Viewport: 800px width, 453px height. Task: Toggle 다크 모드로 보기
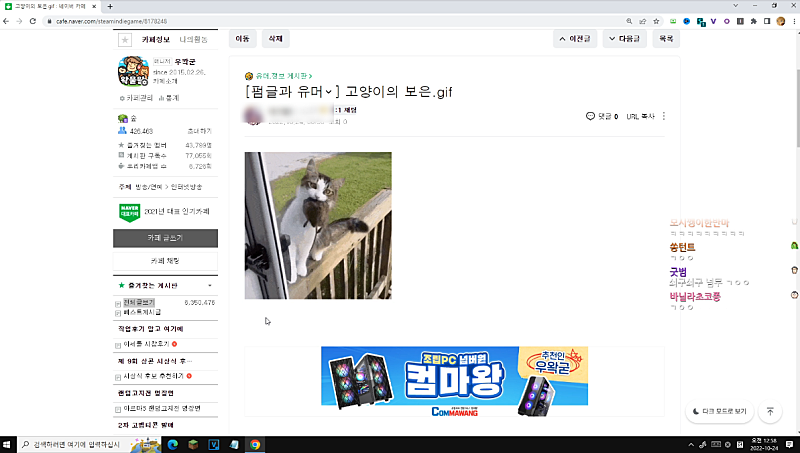719,411
